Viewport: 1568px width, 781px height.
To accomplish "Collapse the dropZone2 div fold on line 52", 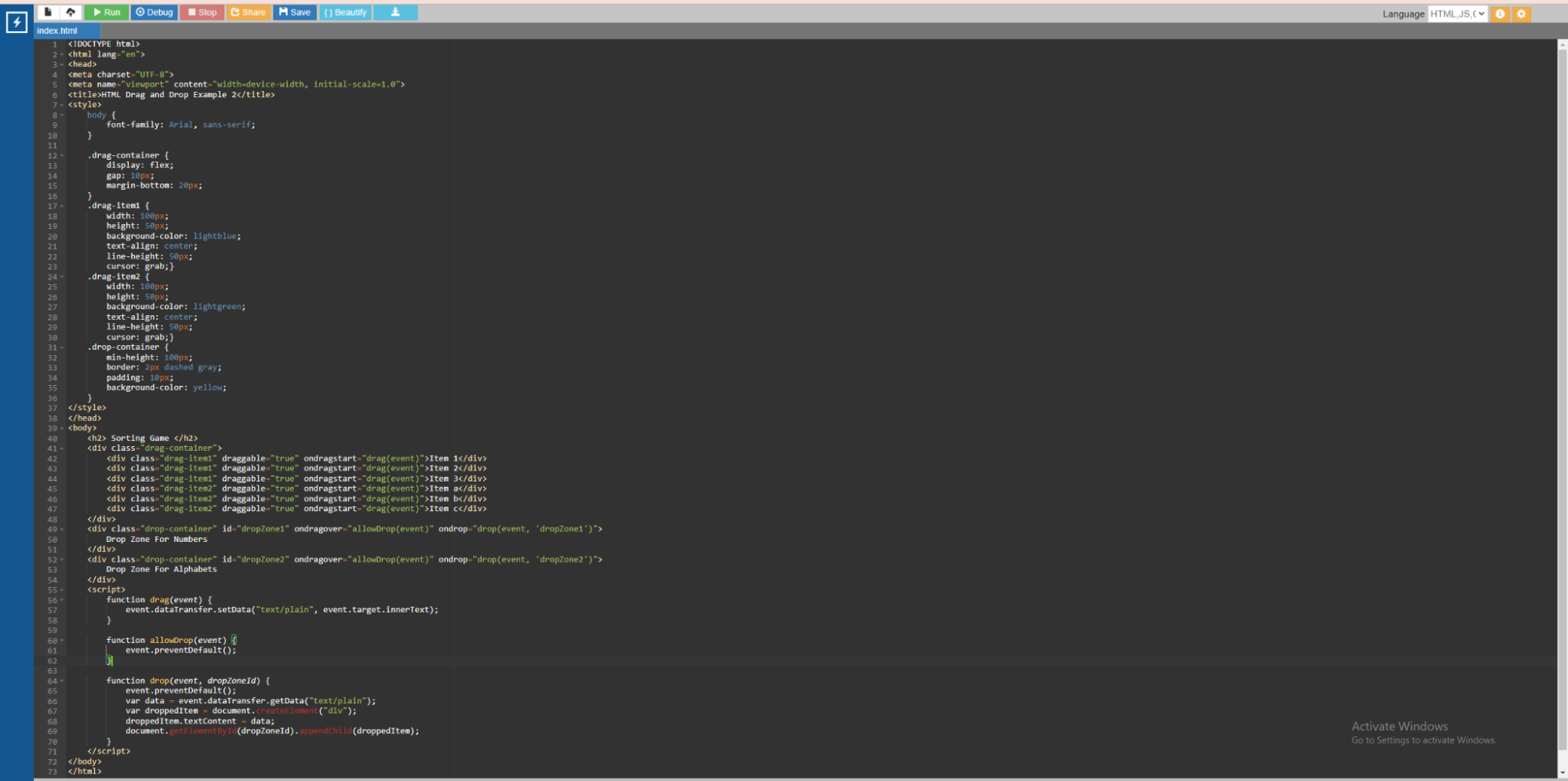I will coord(62,560).
